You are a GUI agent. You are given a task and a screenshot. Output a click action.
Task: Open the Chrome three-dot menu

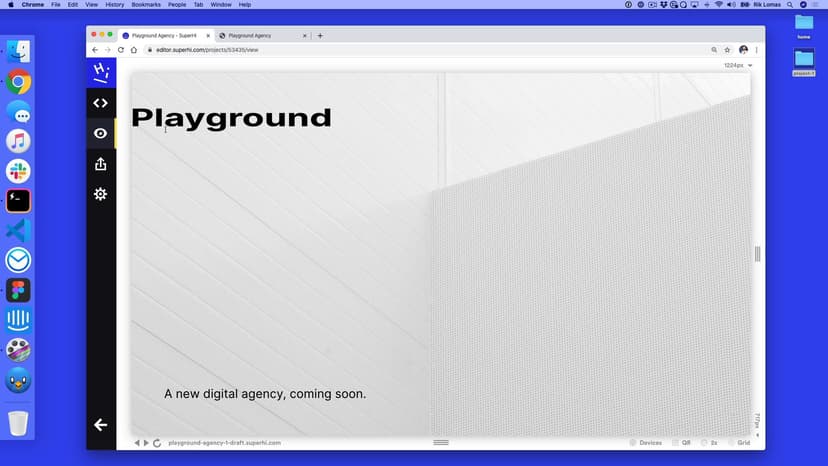coord(756,49)
